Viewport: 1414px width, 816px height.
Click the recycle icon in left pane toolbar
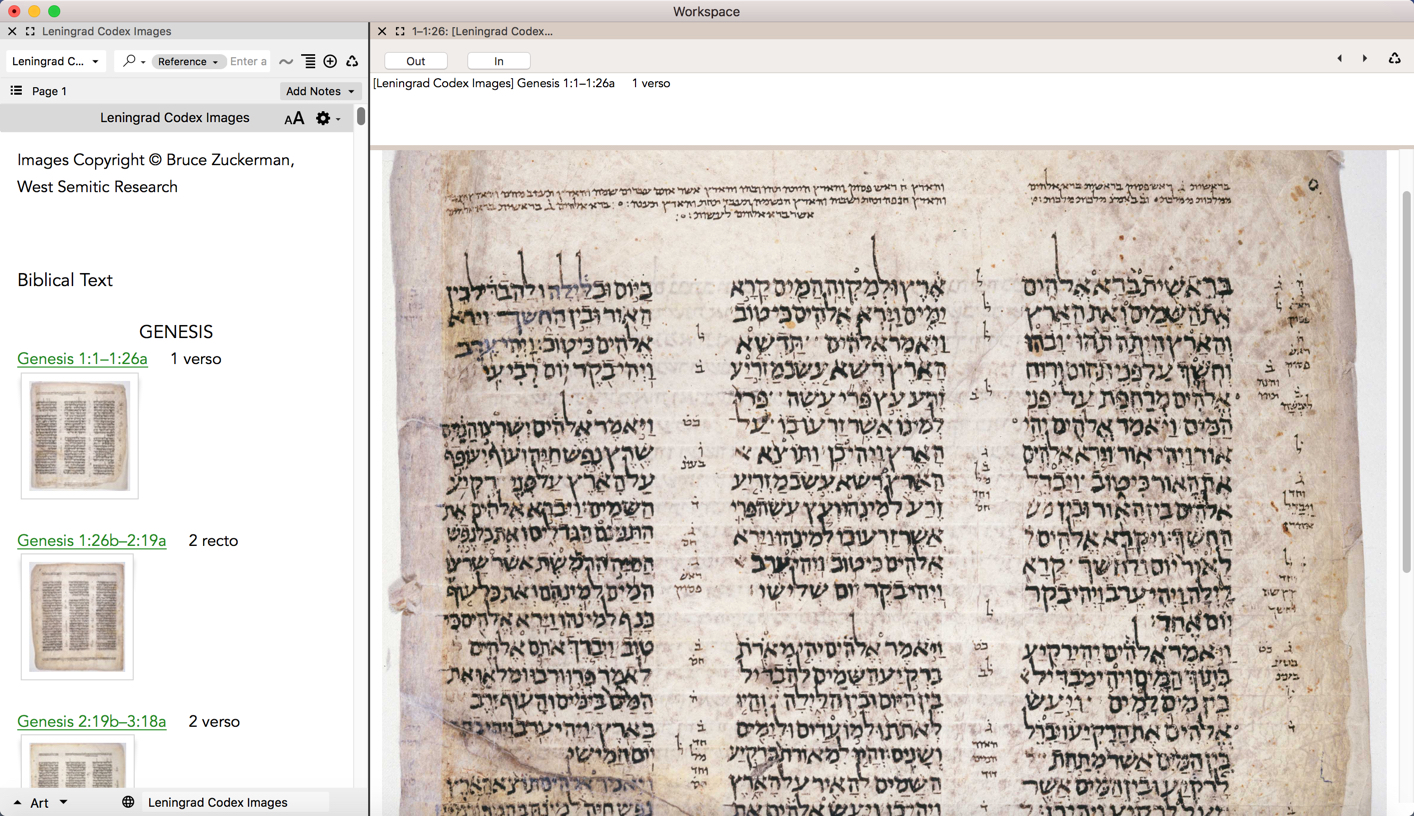(x=352, y=62)
